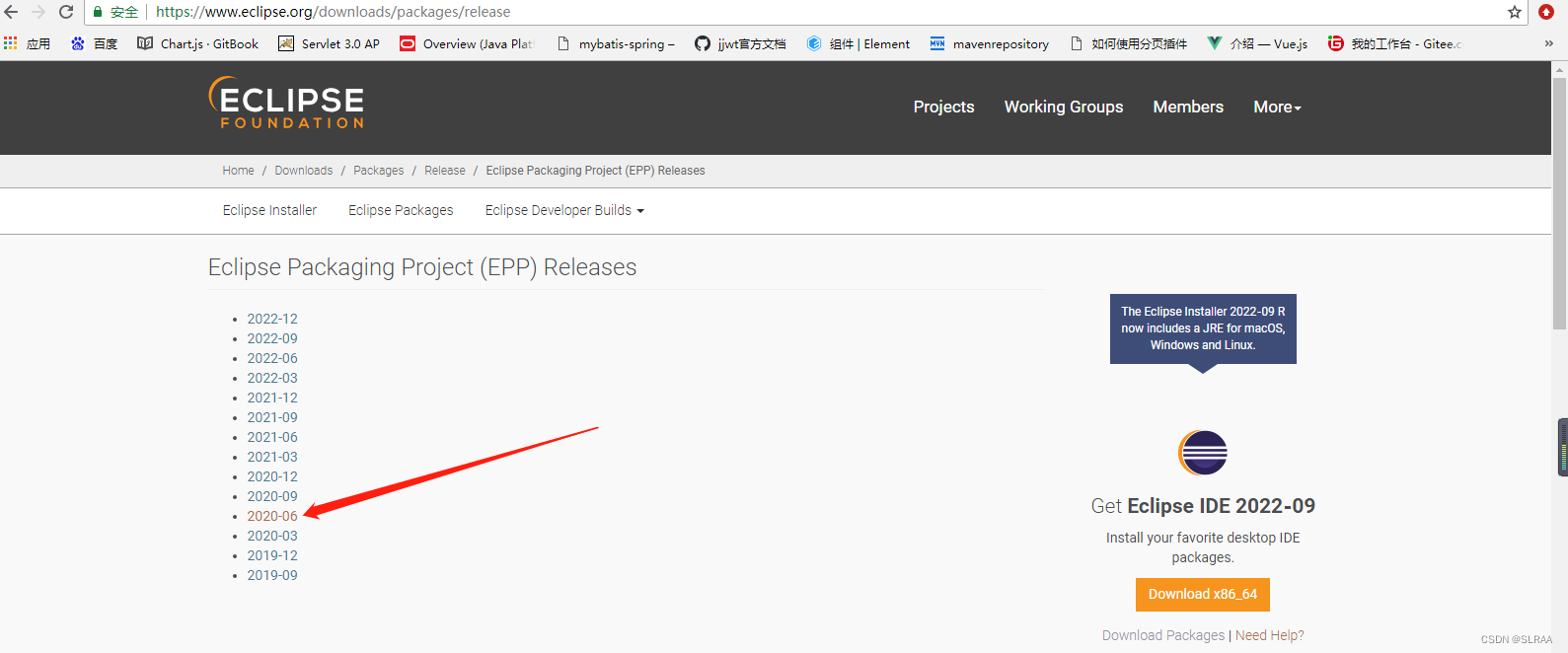Viewport: 1568px width, 653px height.
Task: Click the Eclipse Foundation logo
Action: 286,103
